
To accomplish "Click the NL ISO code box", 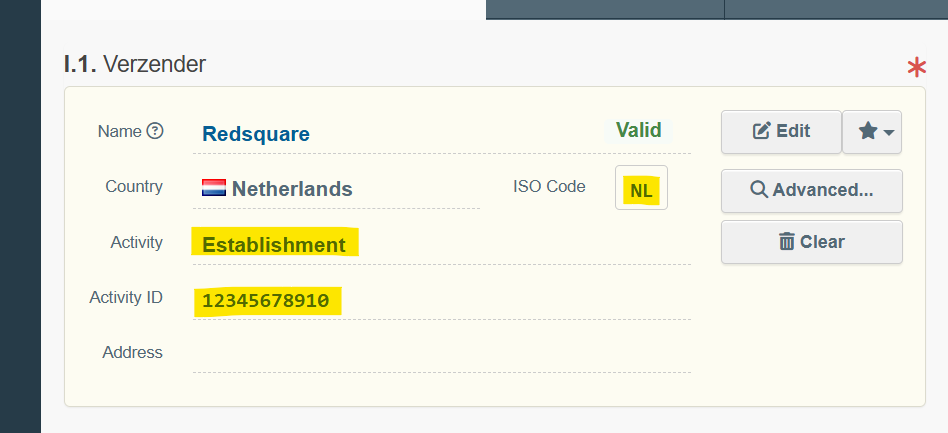I will (641, 189).
